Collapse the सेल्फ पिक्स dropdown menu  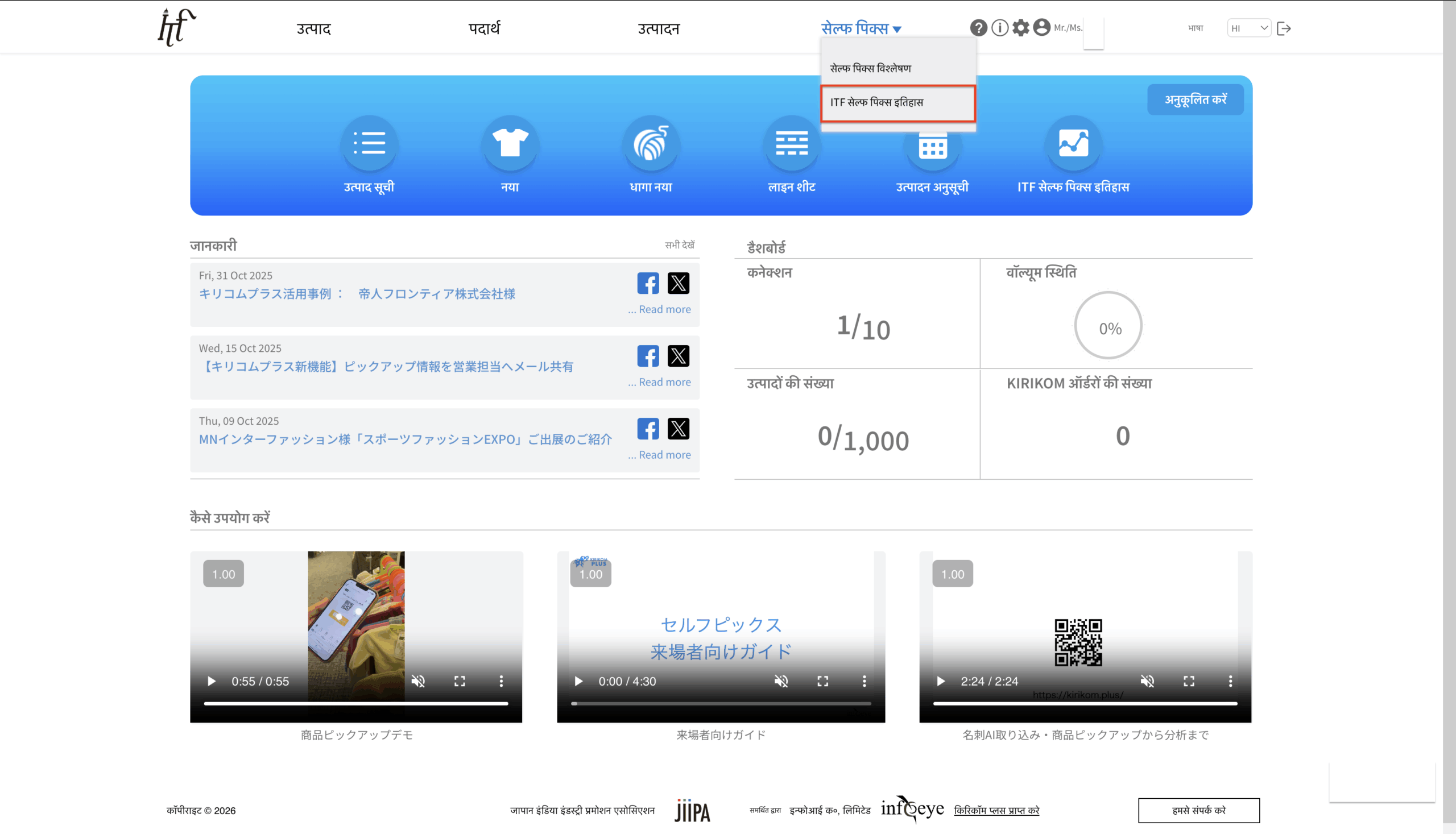(861, 28)
